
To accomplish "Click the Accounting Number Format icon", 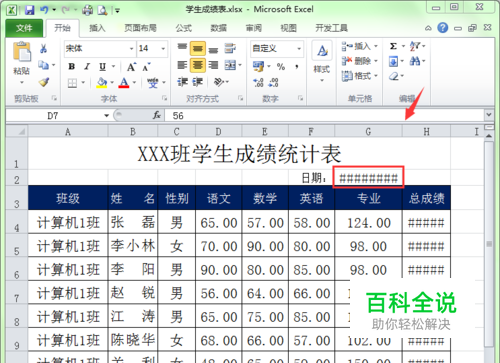I will tap(258, 66).
